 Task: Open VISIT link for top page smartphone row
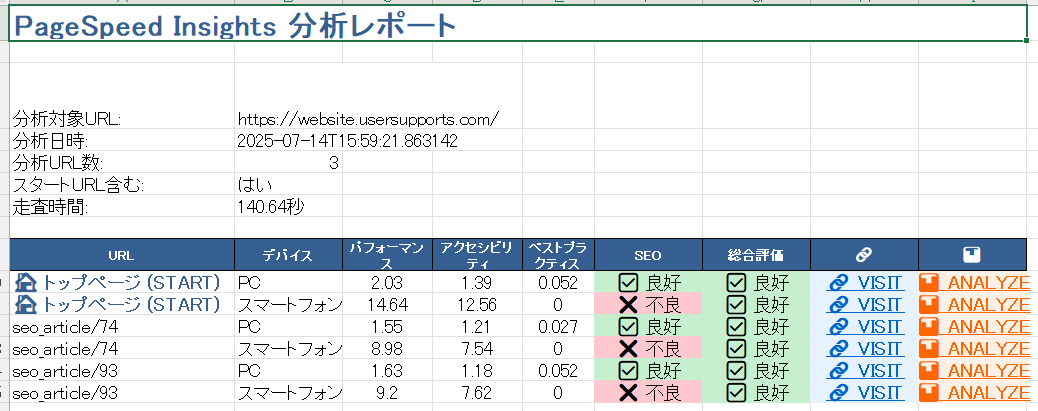[x=880, y=304]
